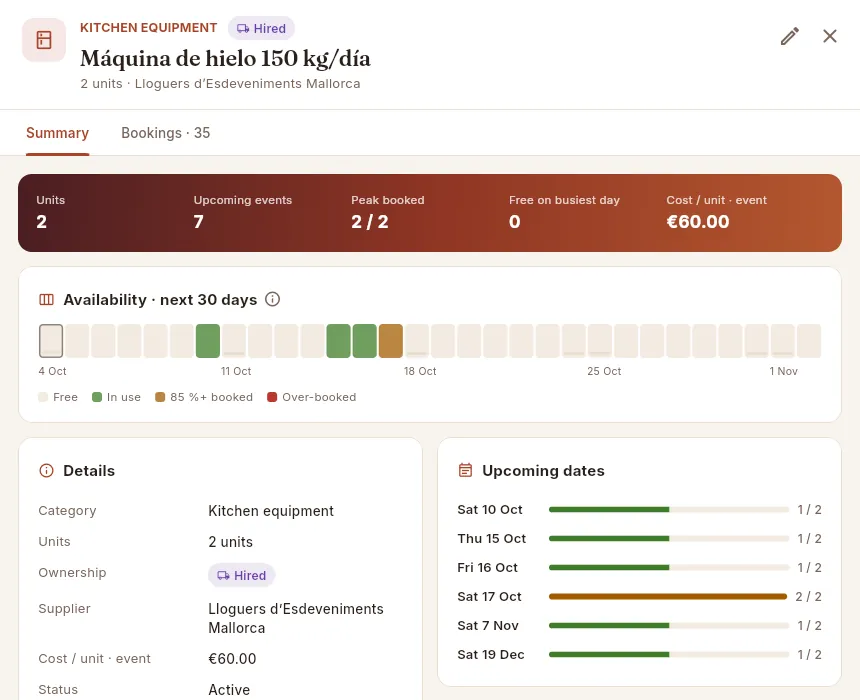Select the green 15 Oct availability cell
This screenshot has width=860, height=700.
pyautogui.click(x=338, y=341)
